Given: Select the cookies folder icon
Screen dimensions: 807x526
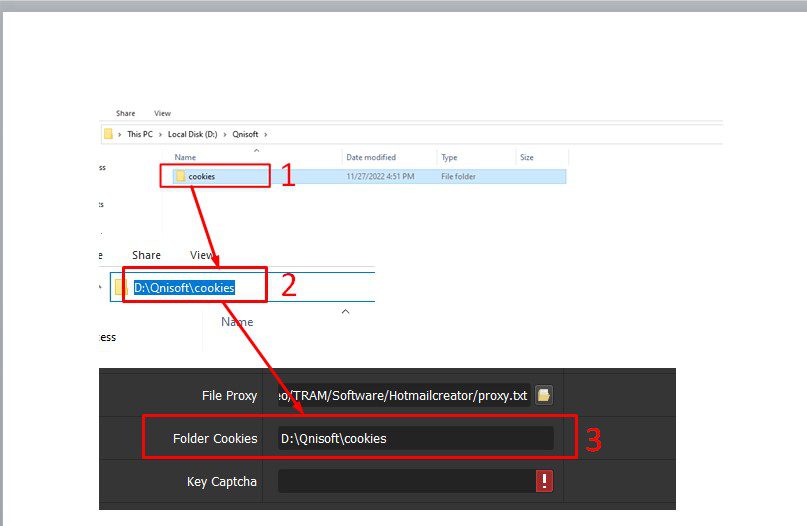Looking at the screenshot, I should tap(180, 176).
